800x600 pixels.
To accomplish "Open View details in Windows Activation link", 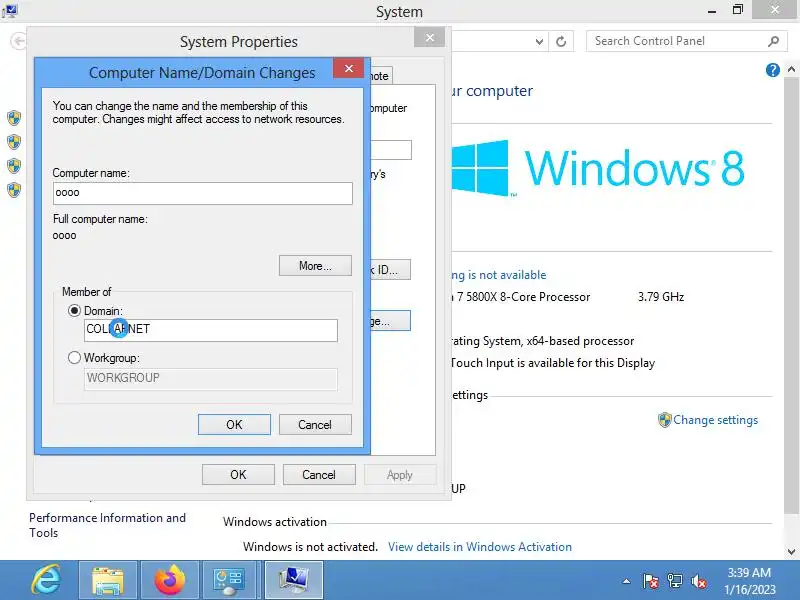I will (x=480, y=547).
